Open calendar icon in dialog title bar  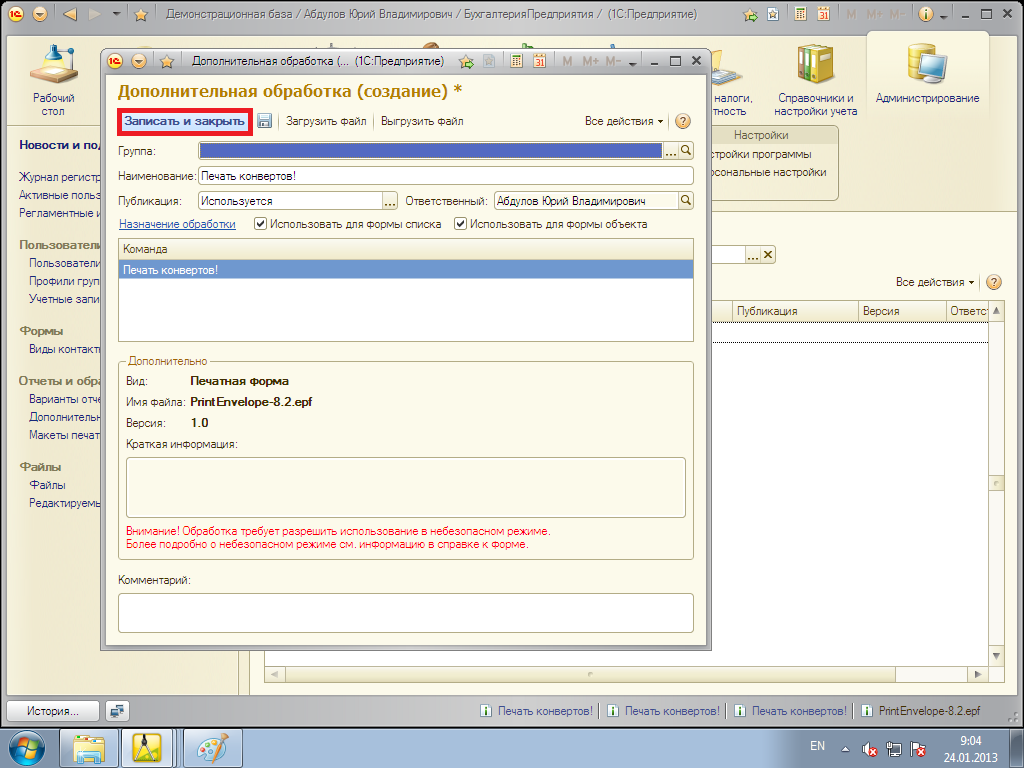click(539, 61)
